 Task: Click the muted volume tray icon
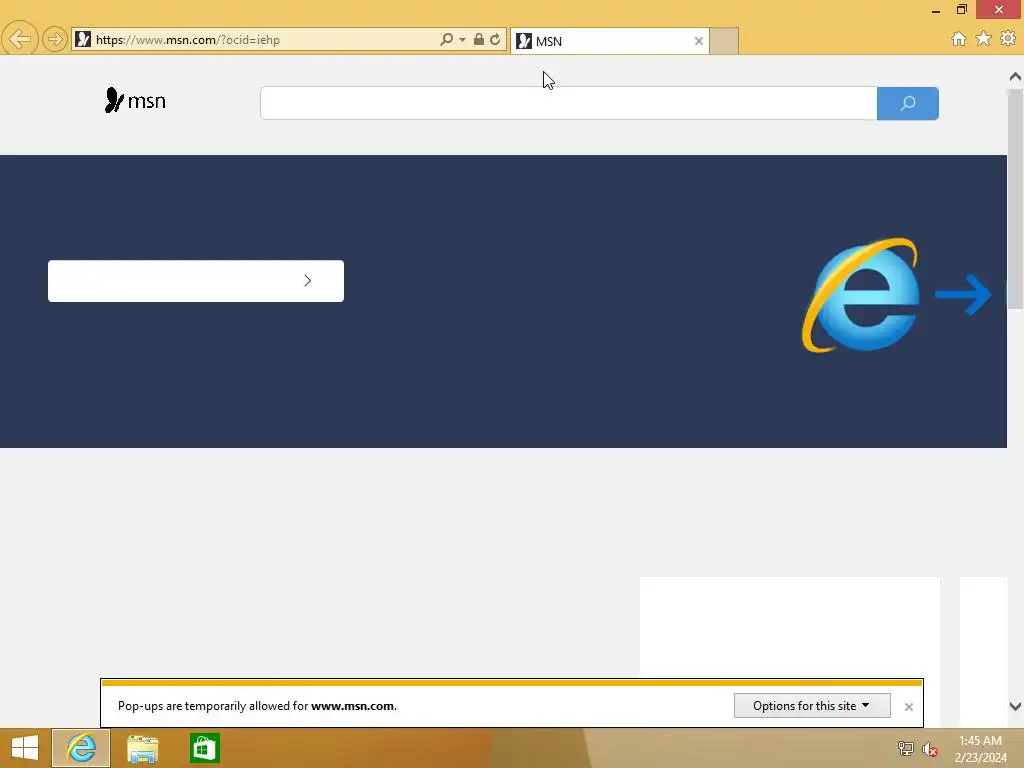pyautogui.click(x=930, y=749)
